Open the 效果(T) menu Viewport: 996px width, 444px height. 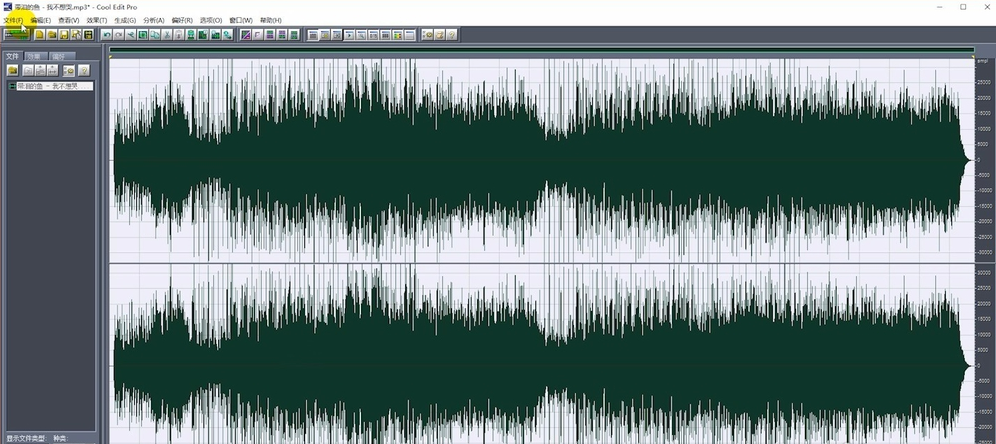(x=97, y=20)
